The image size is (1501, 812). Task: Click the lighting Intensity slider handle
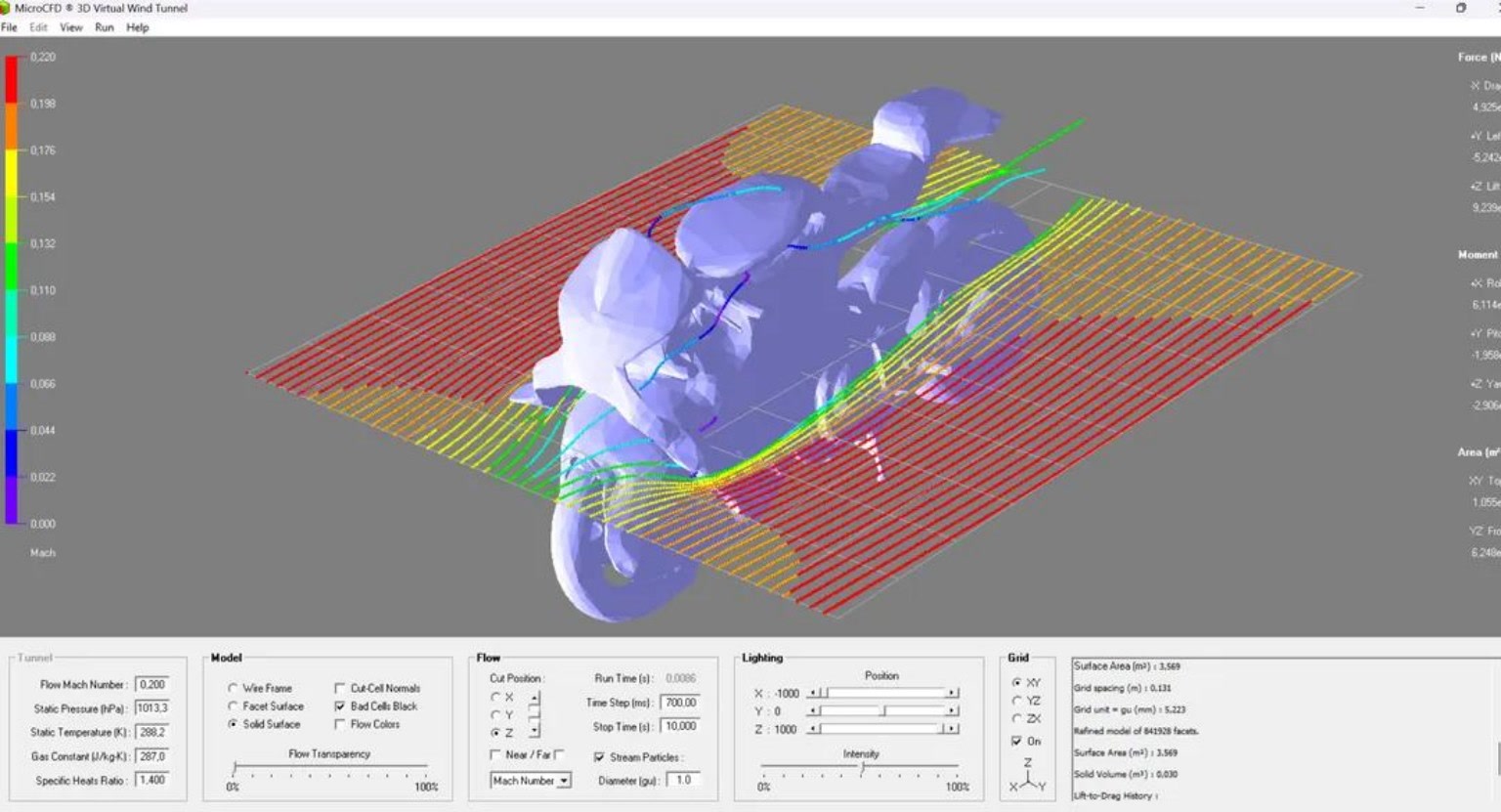[861, 768]
